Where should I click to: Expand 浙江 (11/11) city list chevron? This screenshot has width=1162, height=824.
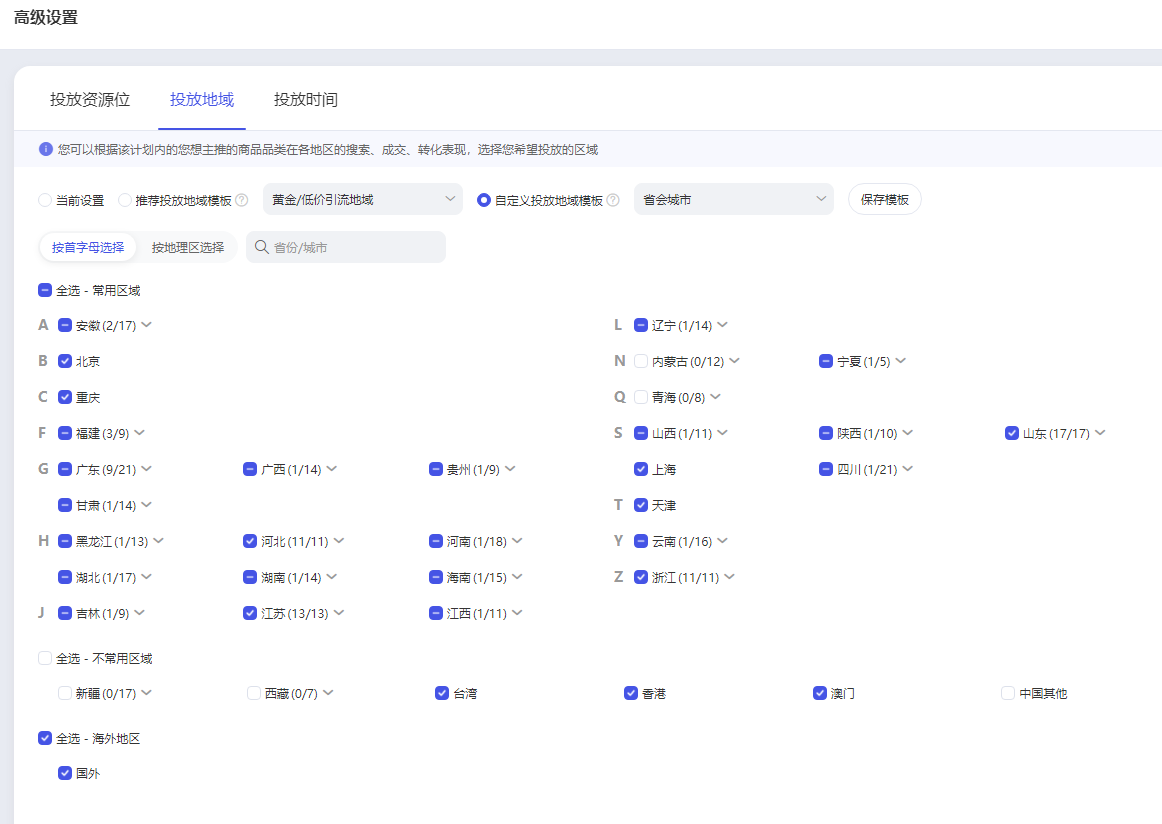[729, 577]
